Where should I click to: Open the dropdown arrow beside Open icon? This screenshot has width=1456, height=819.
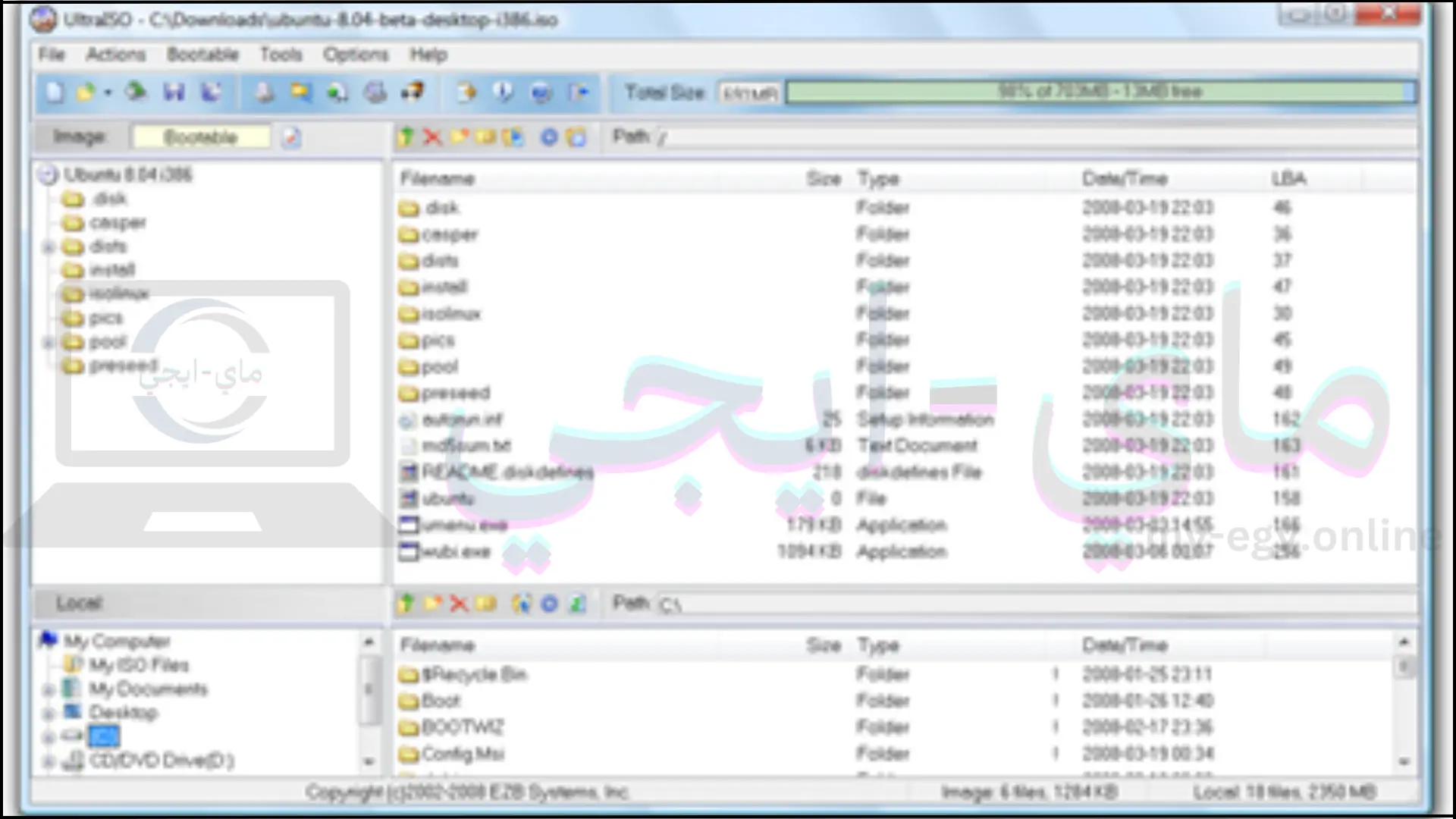coord(108,93)
